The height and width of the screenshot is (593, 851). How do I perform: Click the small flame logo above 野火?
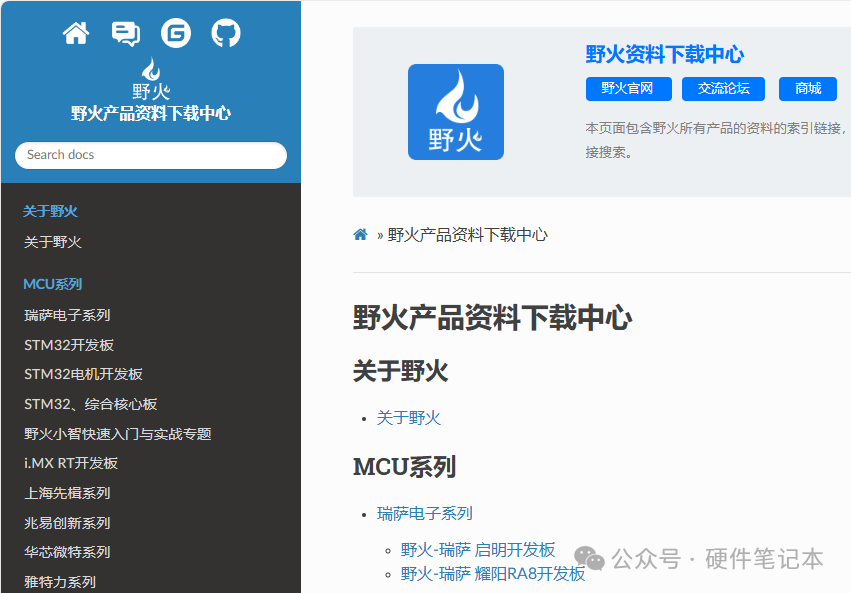(x=151, y=70)
